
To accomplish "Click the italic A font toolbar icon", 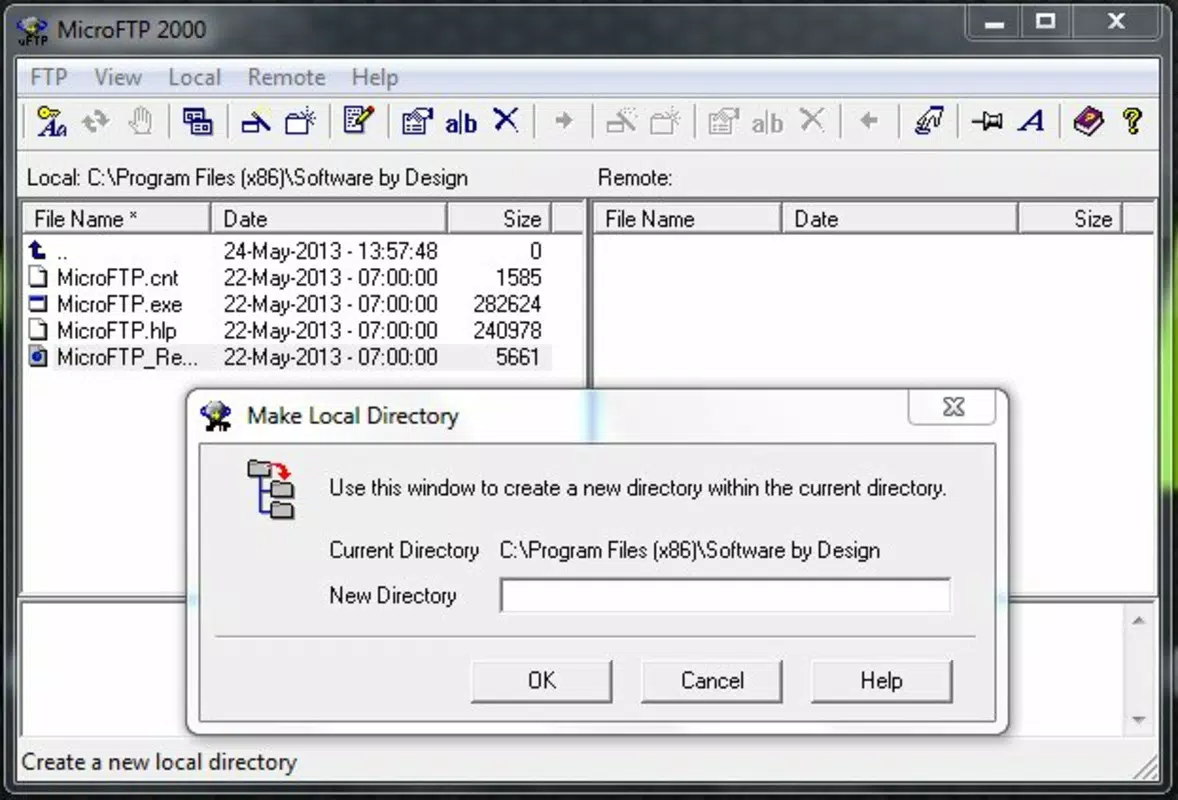I will coord(1032,121).
